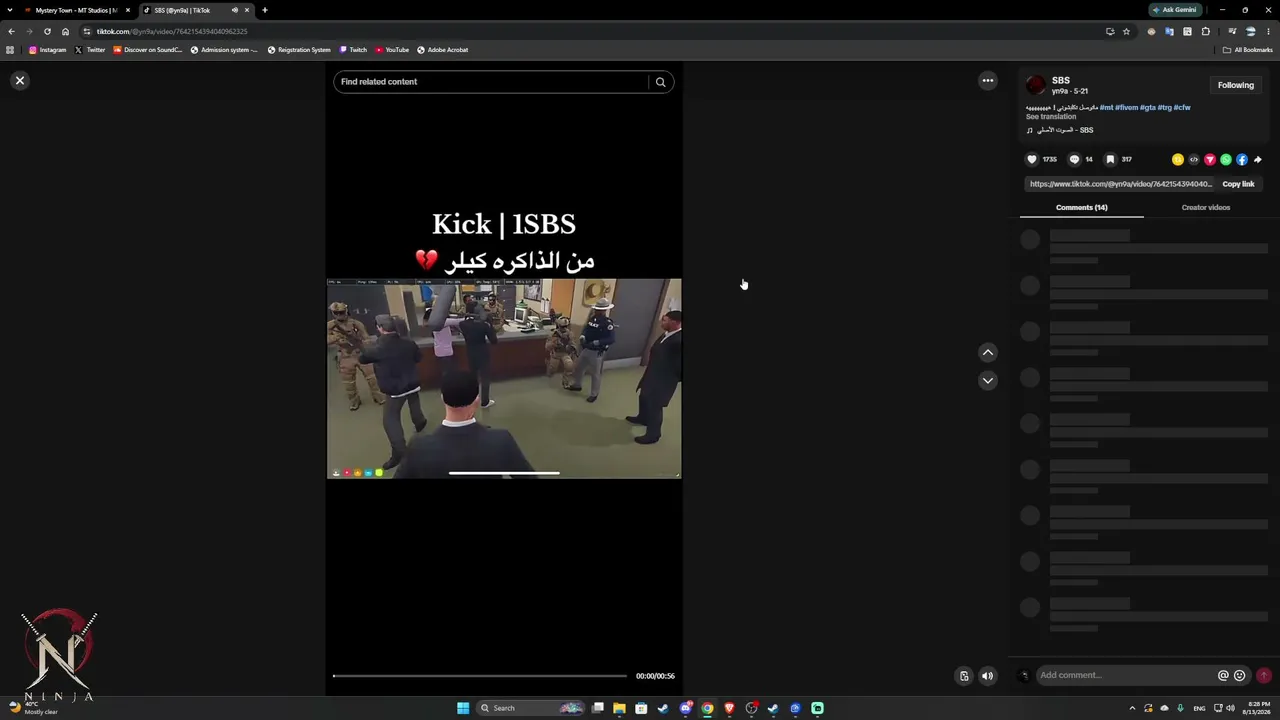Image resolution: width=1280 pixels, height=720 pixels.
Task: Share the video to Facebook
Action: click(x=1242, y=159)
